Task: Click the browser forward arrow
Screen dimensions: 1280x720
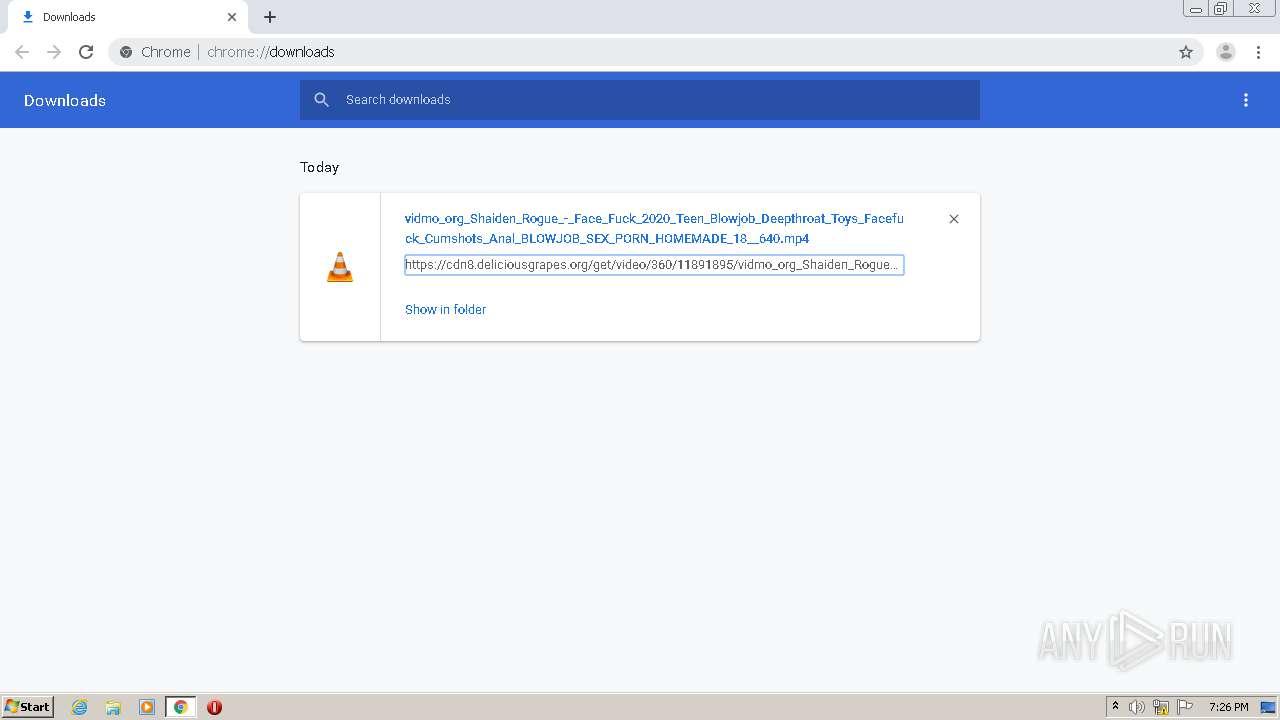Action: click(x=54, y=52)
